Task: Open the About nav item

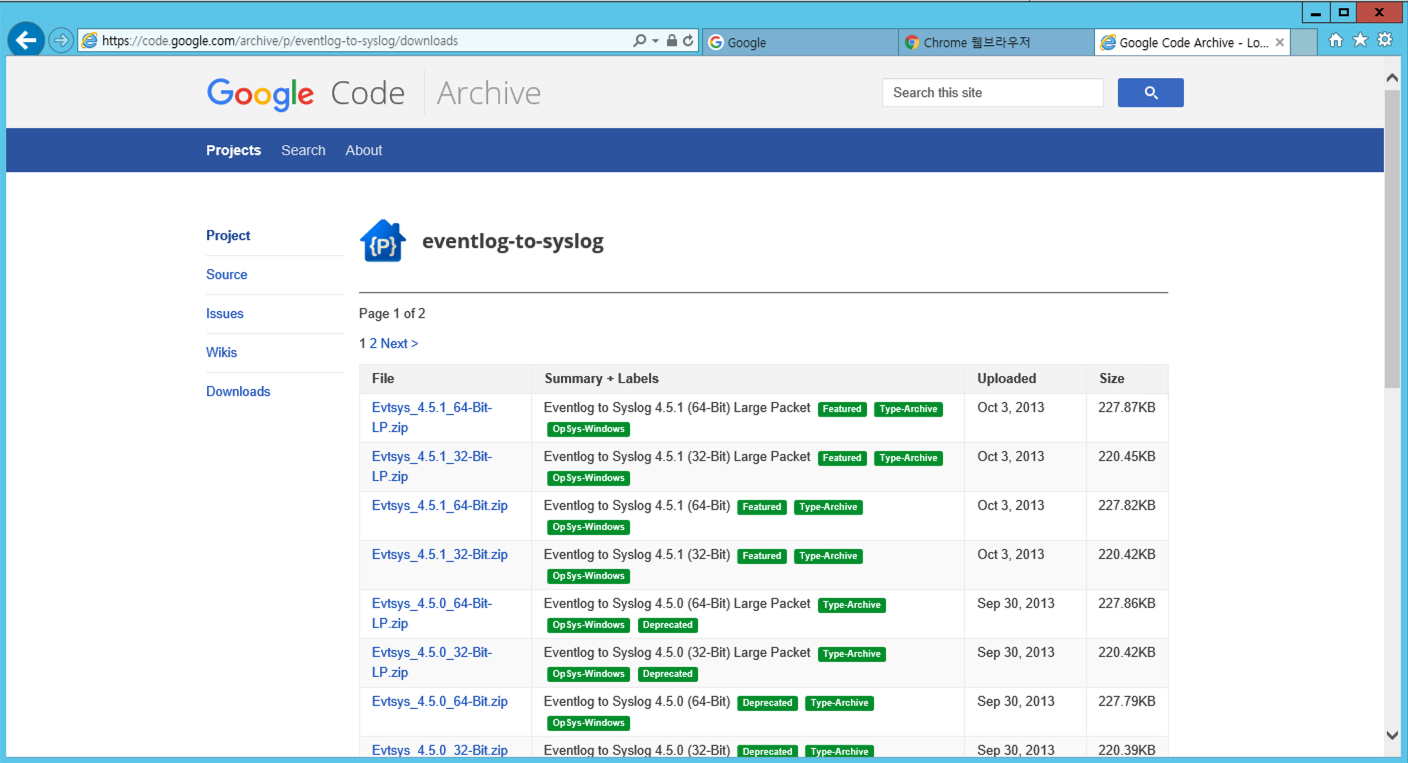Action: click(364, 150)
